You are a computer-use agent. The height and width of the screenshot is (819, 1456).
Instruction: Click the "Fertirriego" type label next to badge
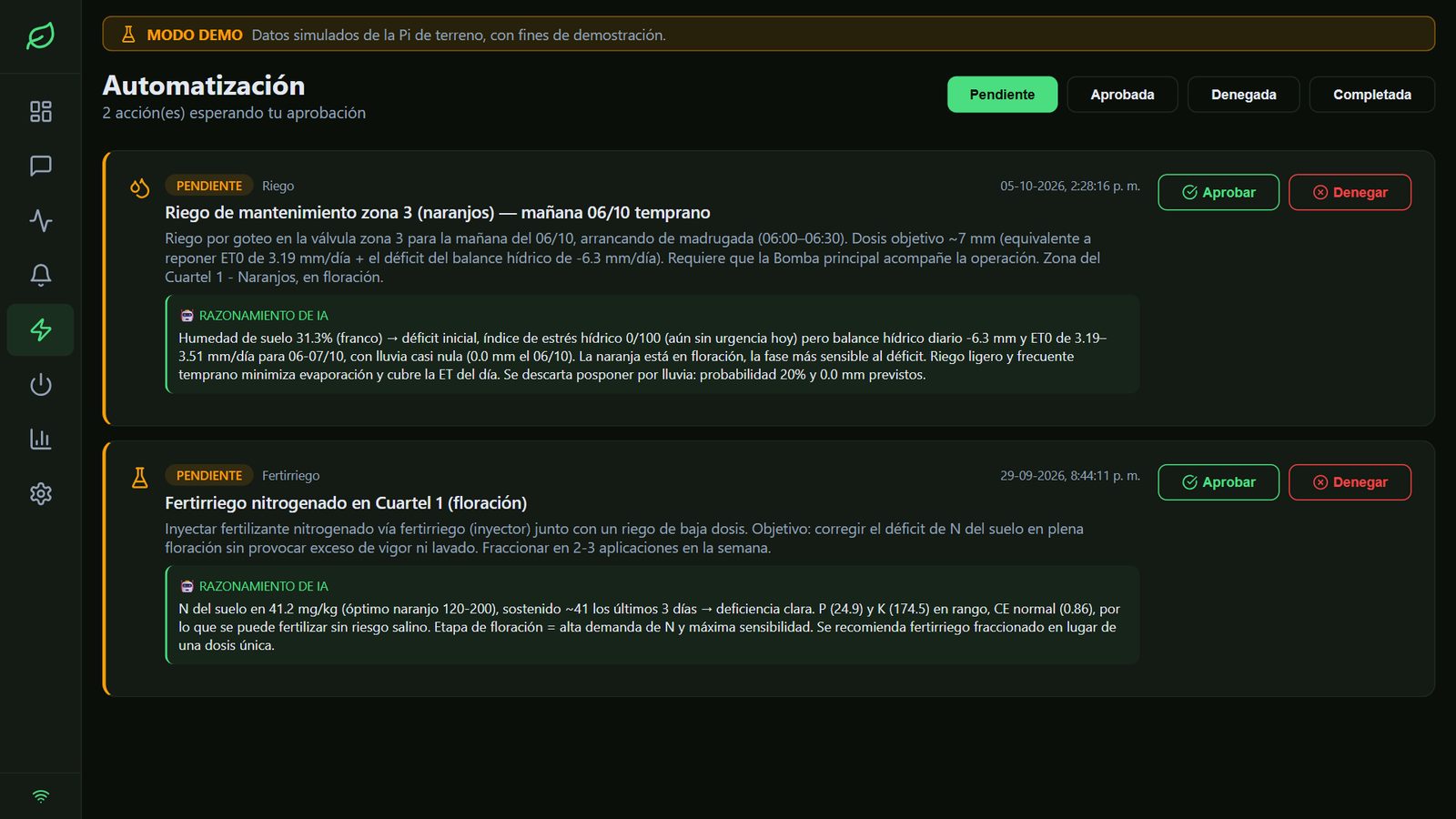290,476
